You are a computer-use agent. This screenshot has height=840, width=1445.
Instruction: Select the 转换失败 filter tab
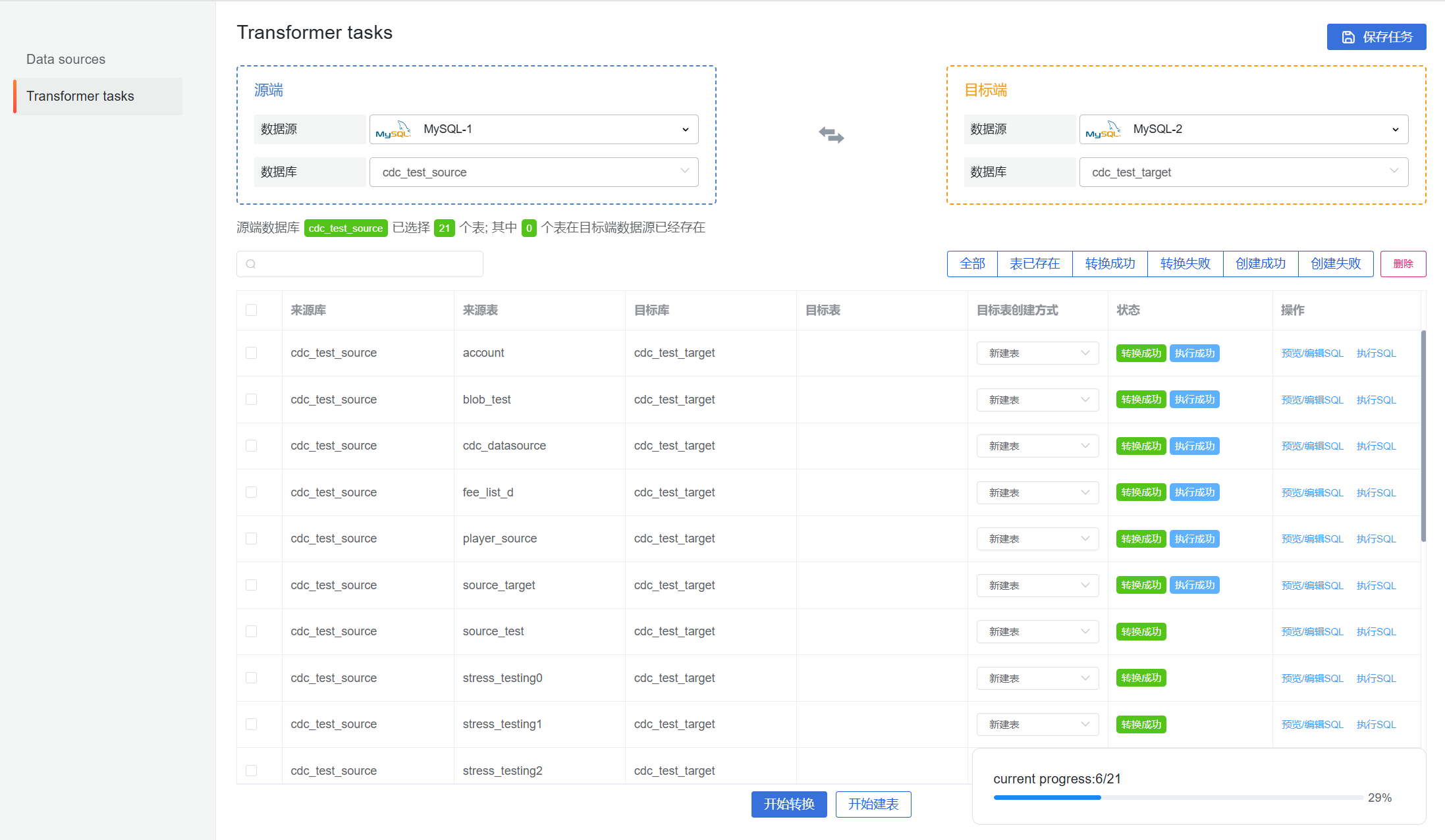1185,264
